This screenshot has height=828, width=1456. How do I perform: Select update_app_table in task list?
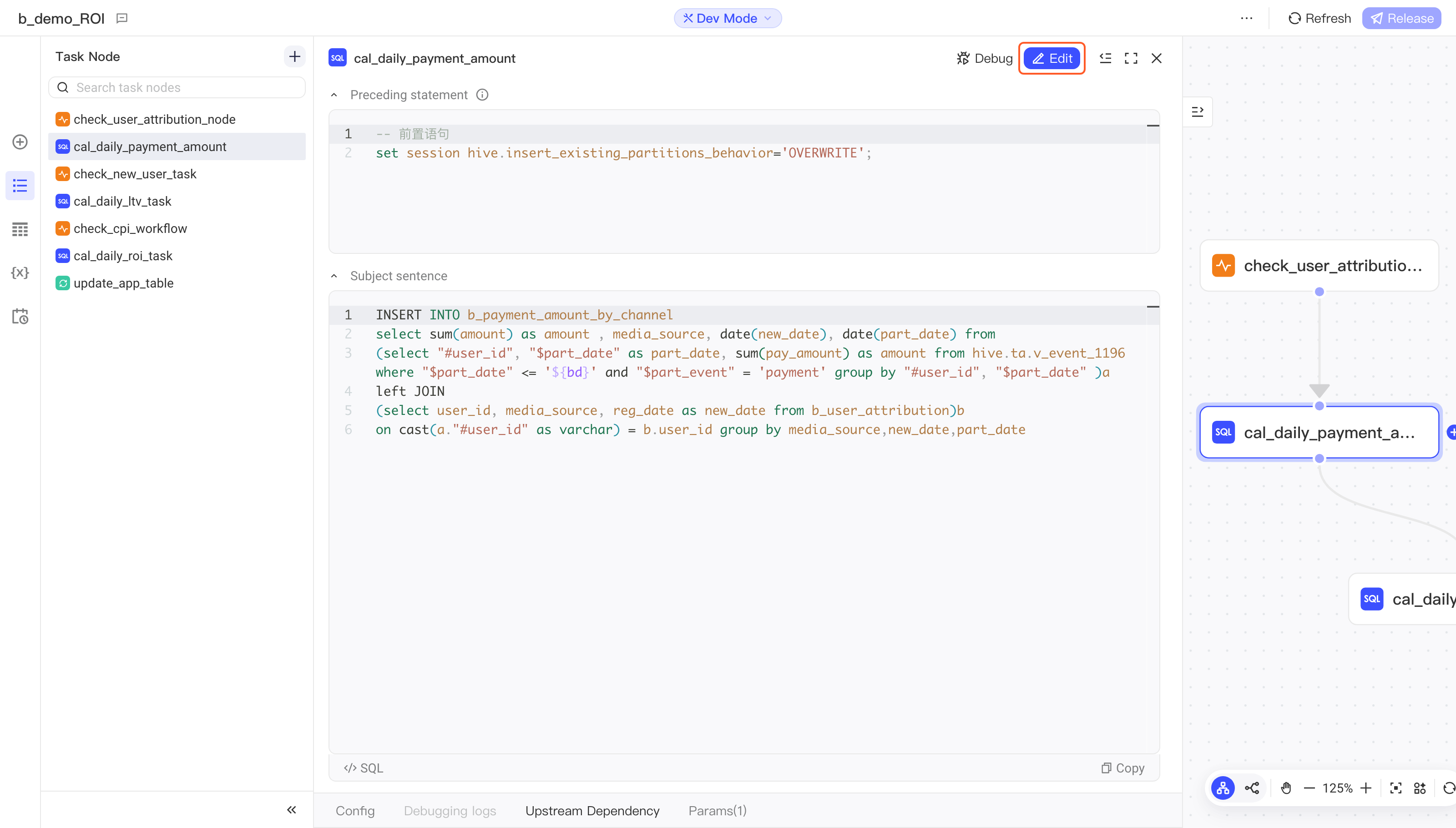[x=177, y=283]
